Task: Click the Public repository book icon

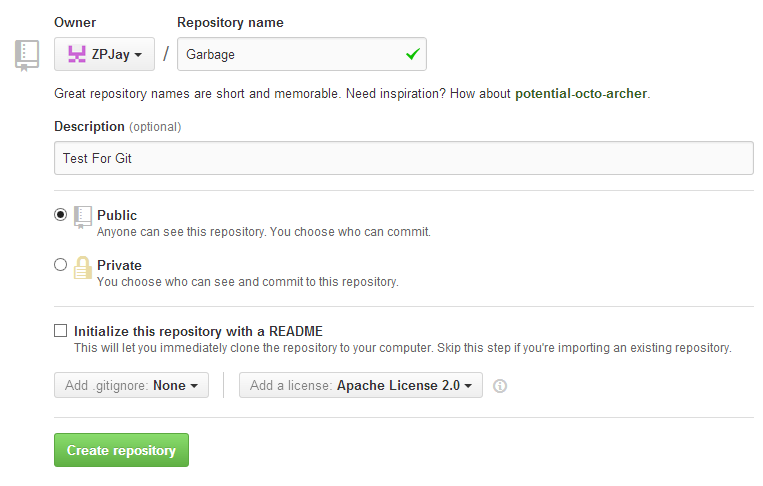Action: tap(83, 216)
